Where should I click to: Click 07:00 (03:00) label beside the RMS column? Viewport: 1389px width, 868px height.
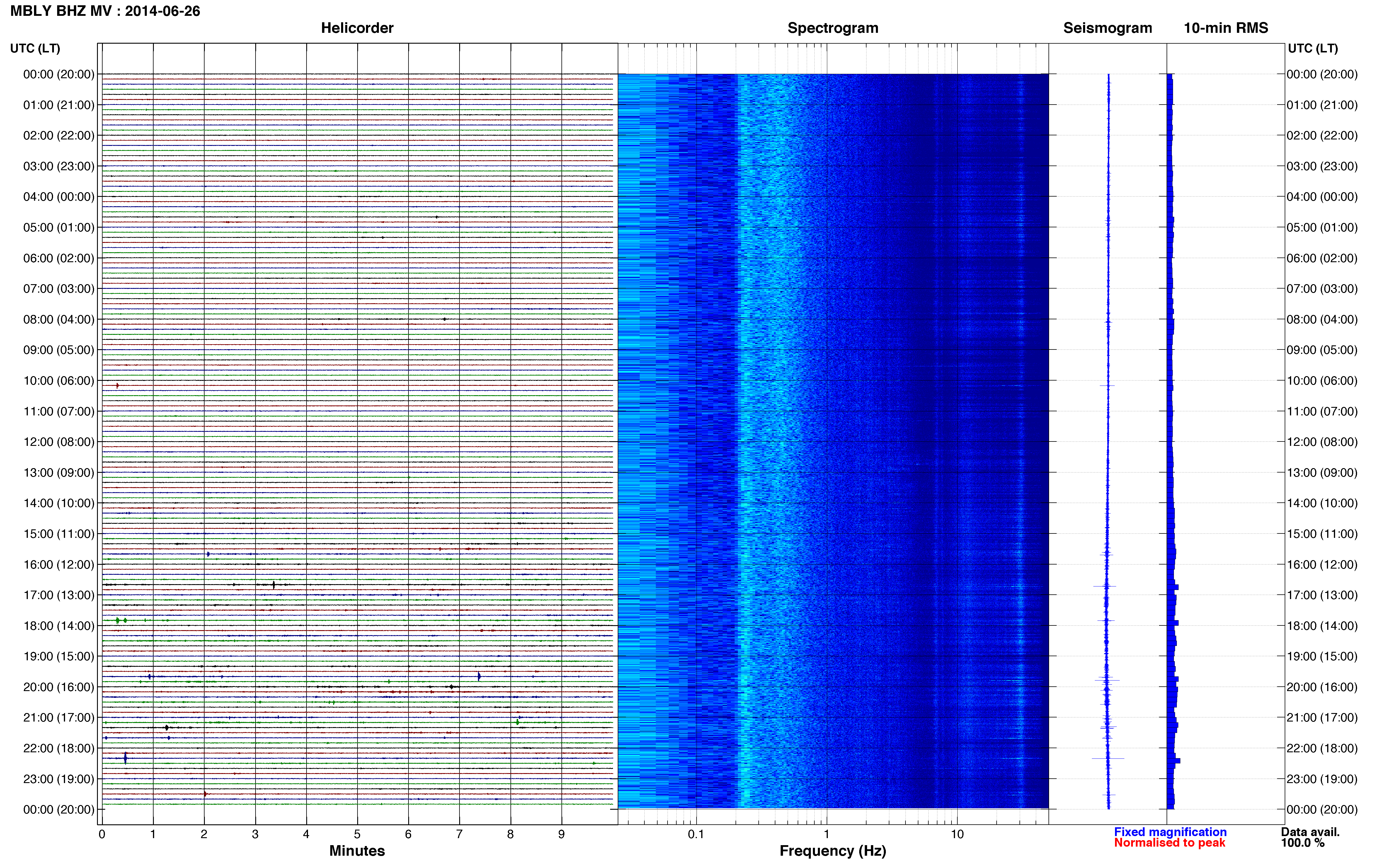coord(1322,289)
